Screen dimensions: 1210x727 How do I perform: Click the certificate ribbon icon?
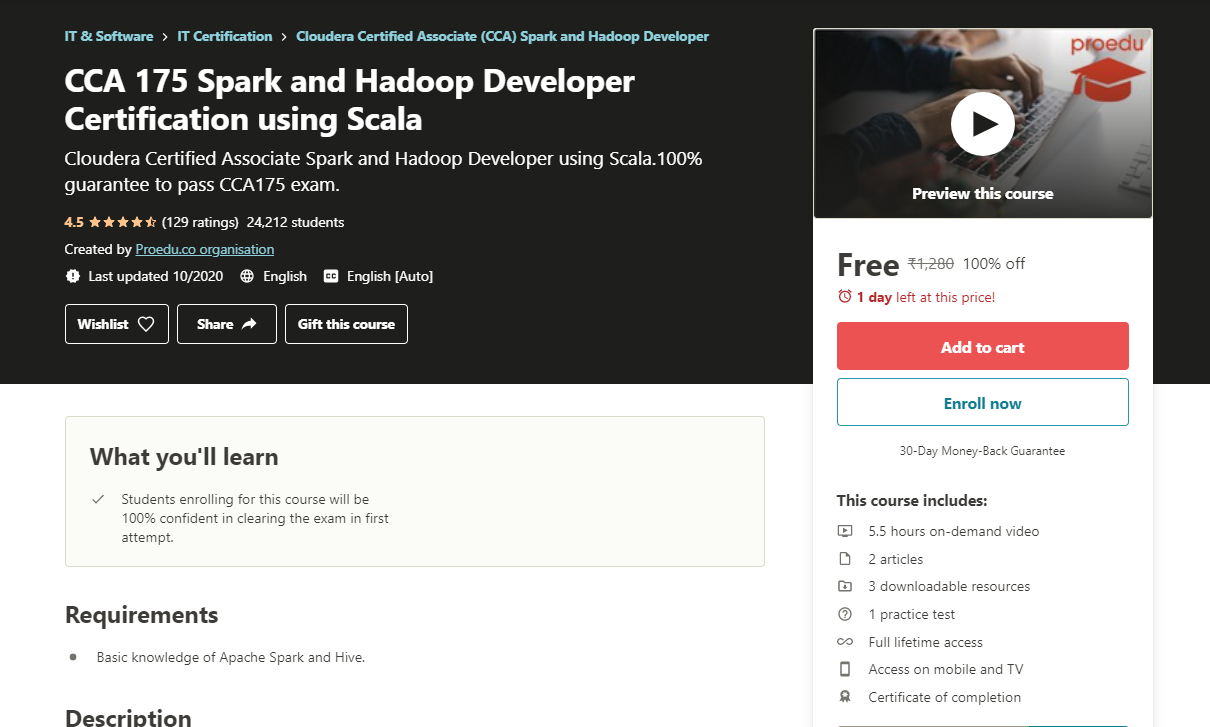(845, 697)
